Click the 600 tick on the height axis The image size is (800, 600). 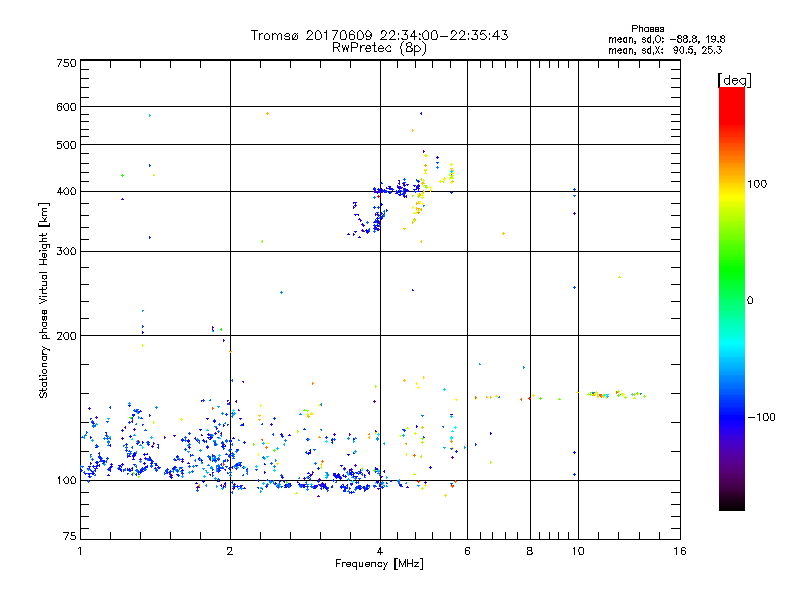point(66,107)
